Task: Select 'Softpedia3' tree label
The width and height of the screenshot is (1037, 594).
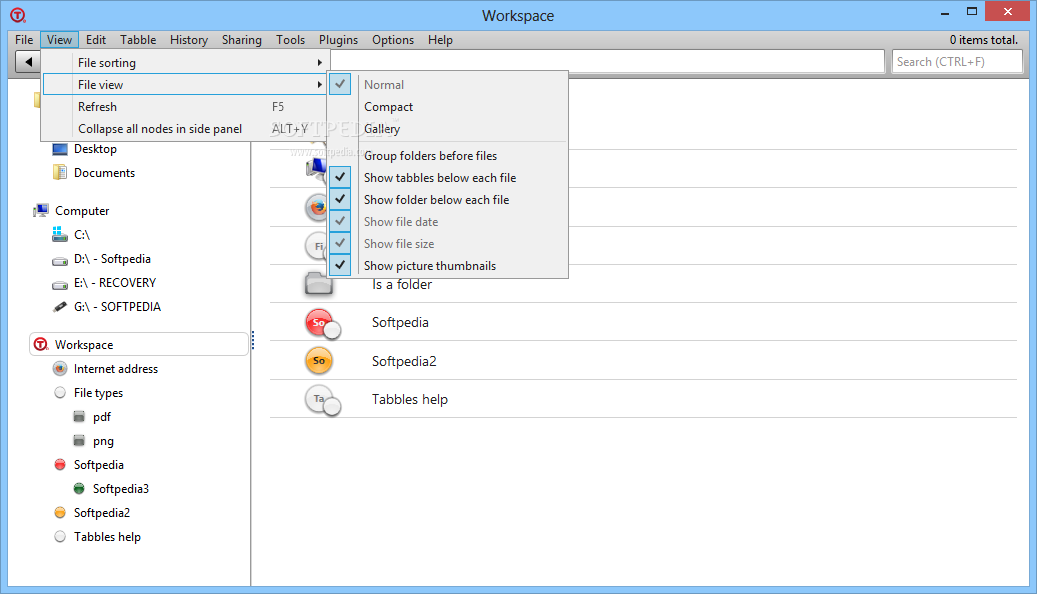Action: click(x=120, y=488)
